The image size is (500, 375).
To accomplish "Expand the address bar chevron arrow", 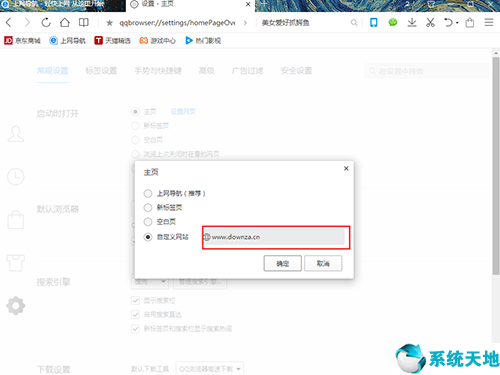I will (245, 23).
